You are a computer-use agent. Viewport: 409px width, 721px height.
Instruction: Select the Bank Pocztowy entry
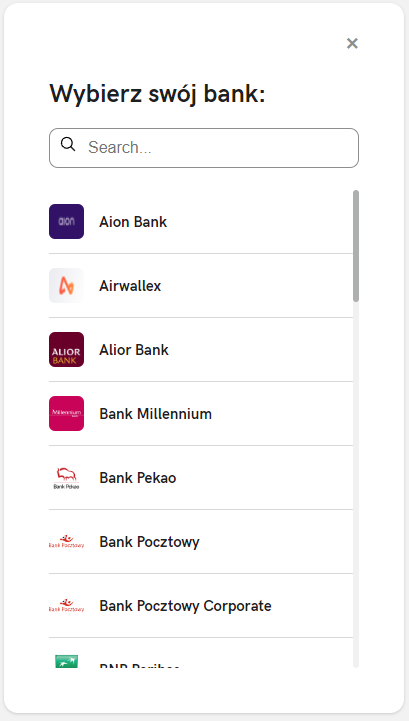point(201,541)
